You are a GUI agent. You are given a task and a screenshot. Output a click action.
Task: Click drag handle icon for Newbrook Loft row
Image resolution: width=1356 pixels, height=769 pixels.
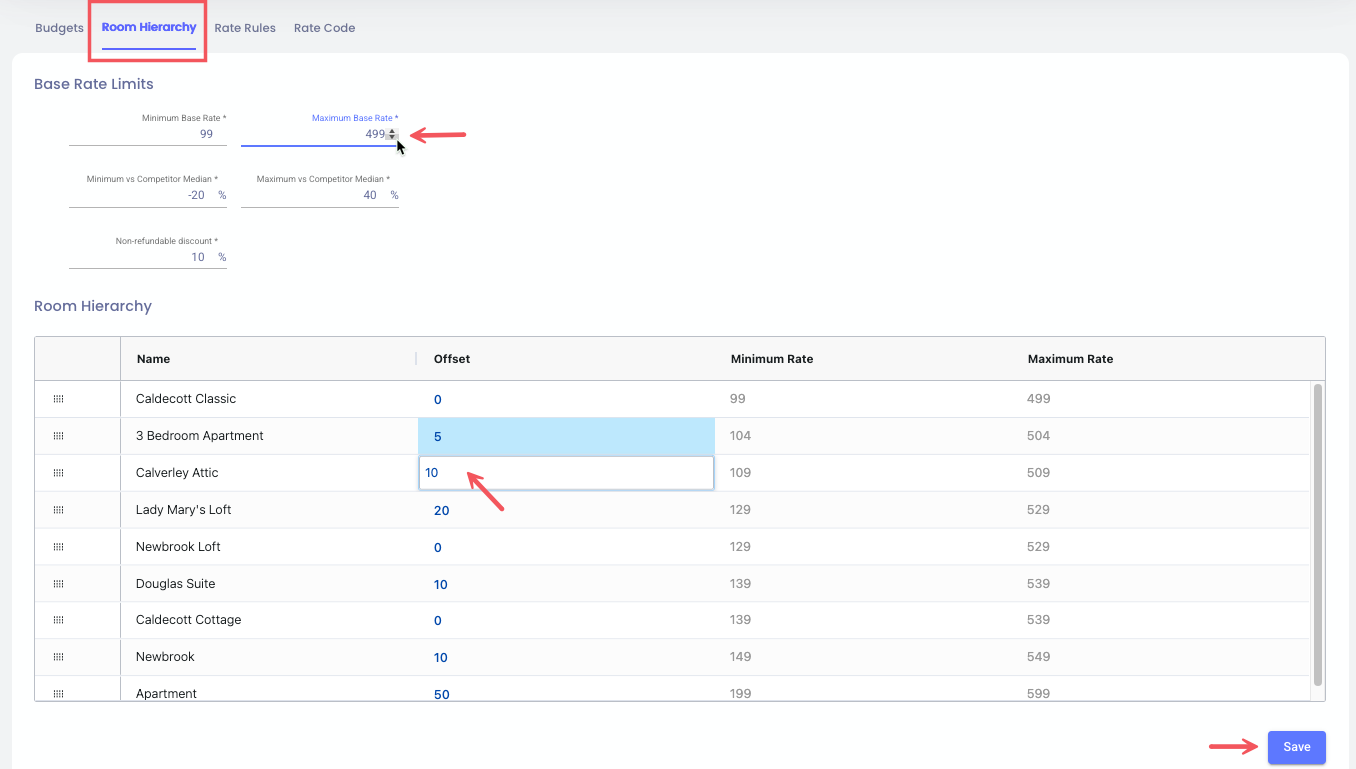(x=58, y=547)
